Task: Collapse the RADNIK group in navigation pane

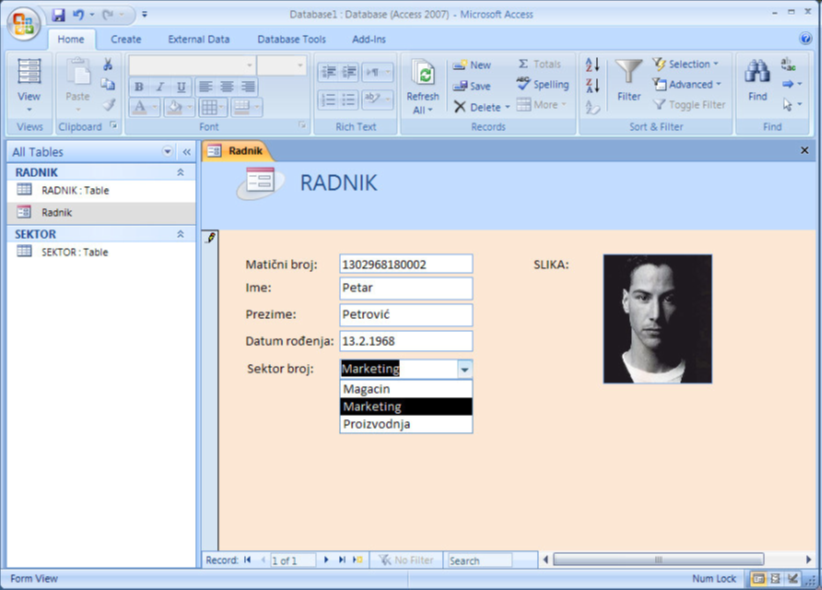Action: tap(180, 172)
